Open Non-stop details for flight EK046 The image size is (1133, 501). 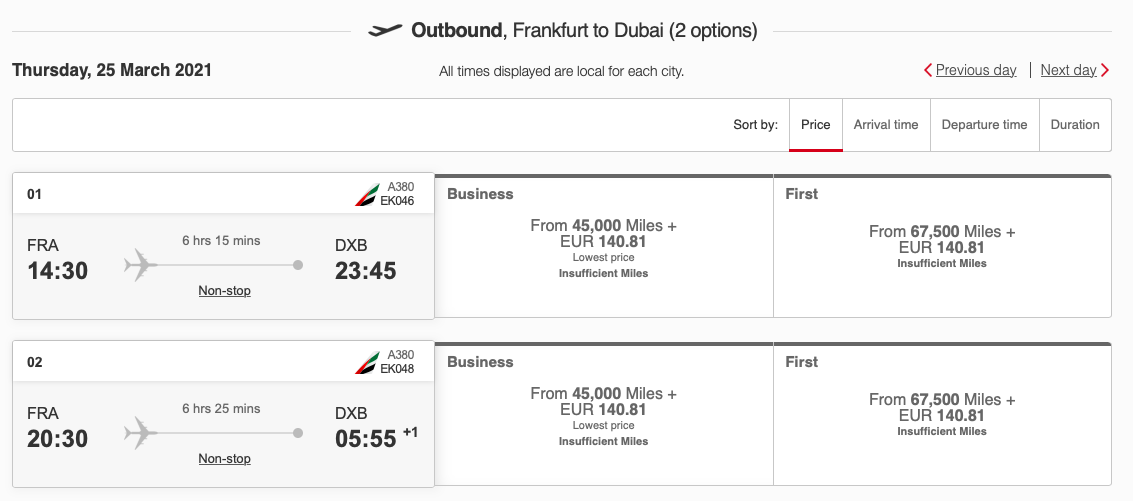[224, 291]
